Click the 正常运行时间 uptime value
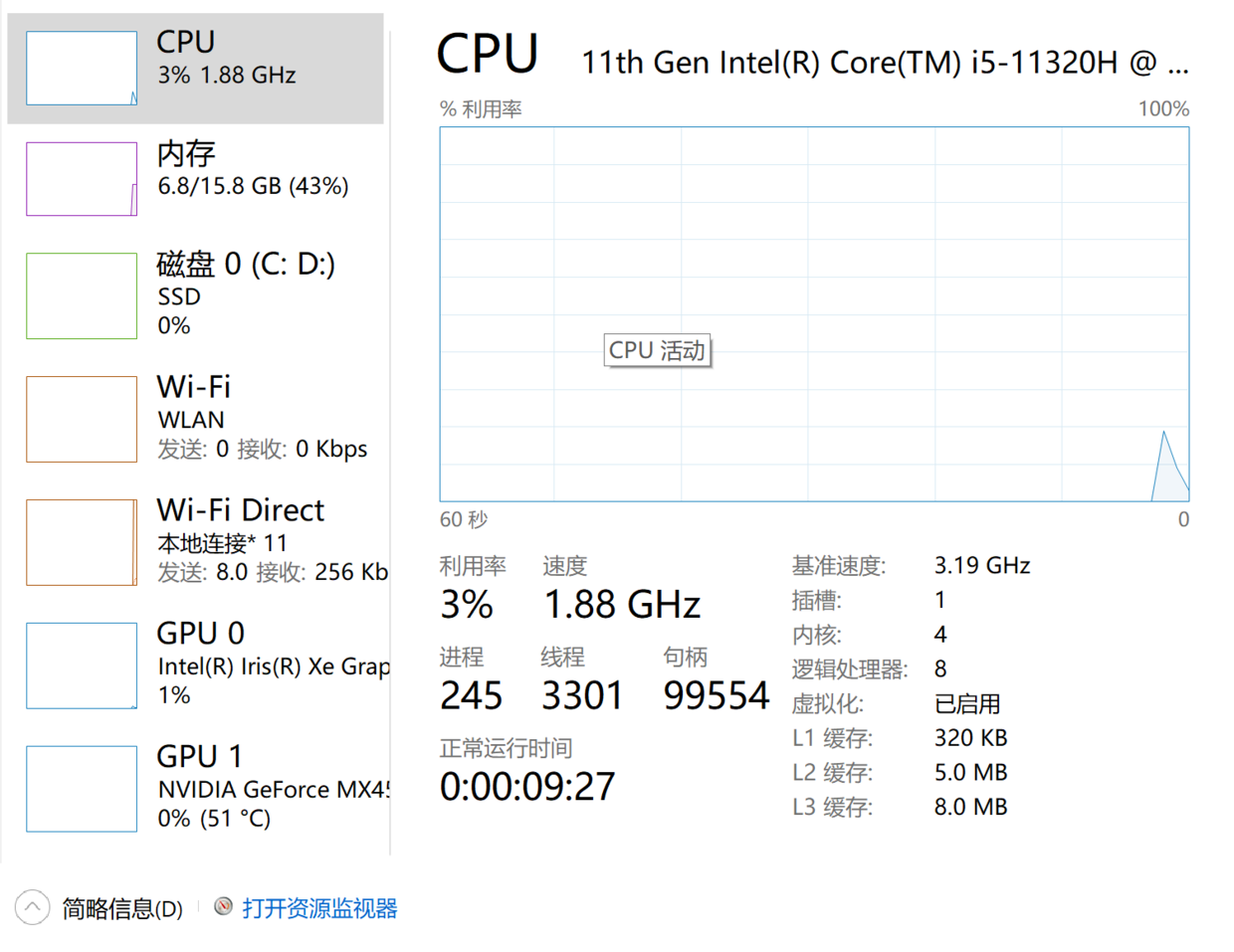Image resolution: width=1234 pixels, height=952 pixels. click(x=527, y=787)
